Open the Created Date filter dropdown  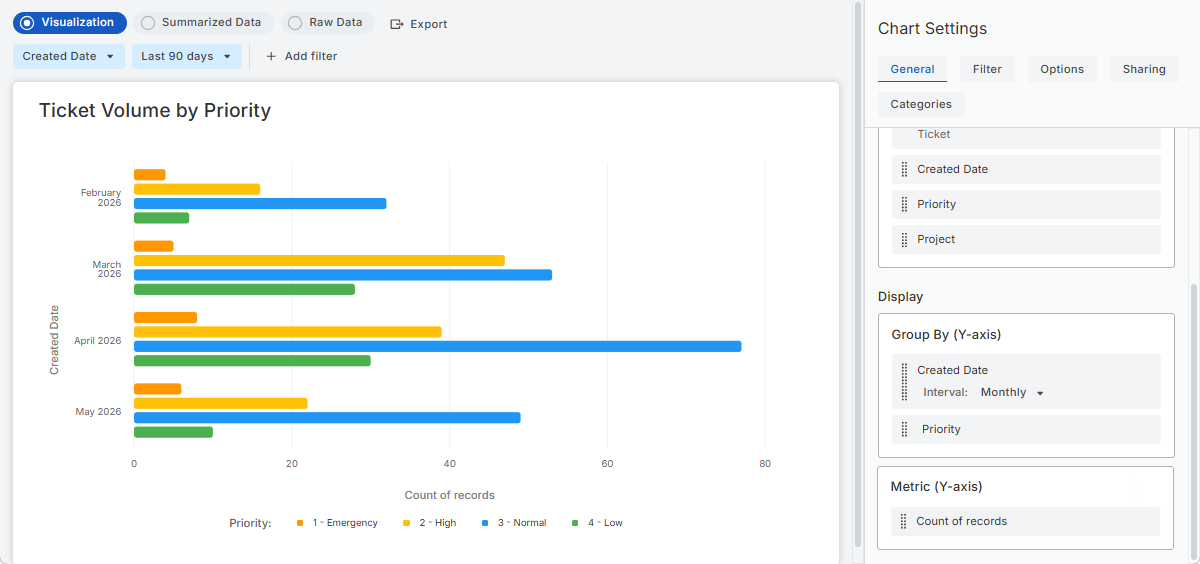pyautogui.click(x=69, y=56)
